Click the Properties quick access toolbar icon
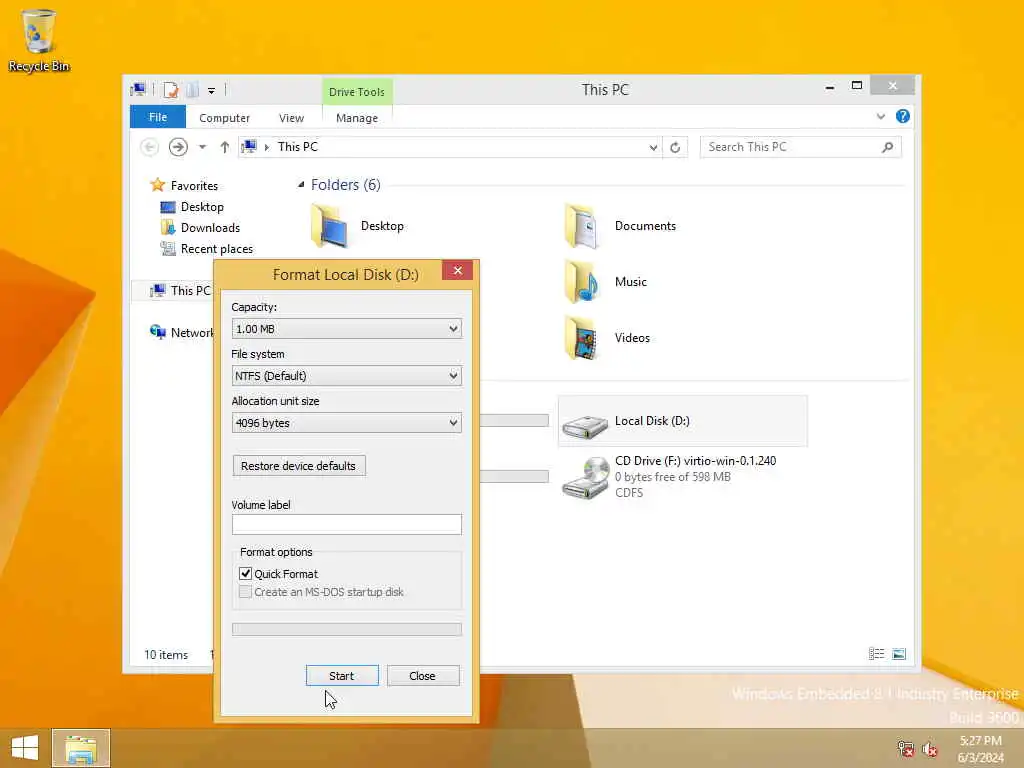Viewport: 1024px width, 768px height. coord(171,90)
